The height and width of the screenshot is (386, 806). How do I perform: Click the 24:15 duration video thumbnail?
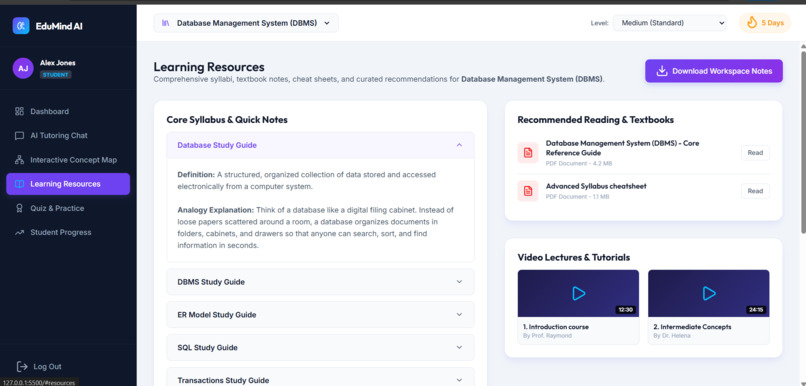coord(709,293)
